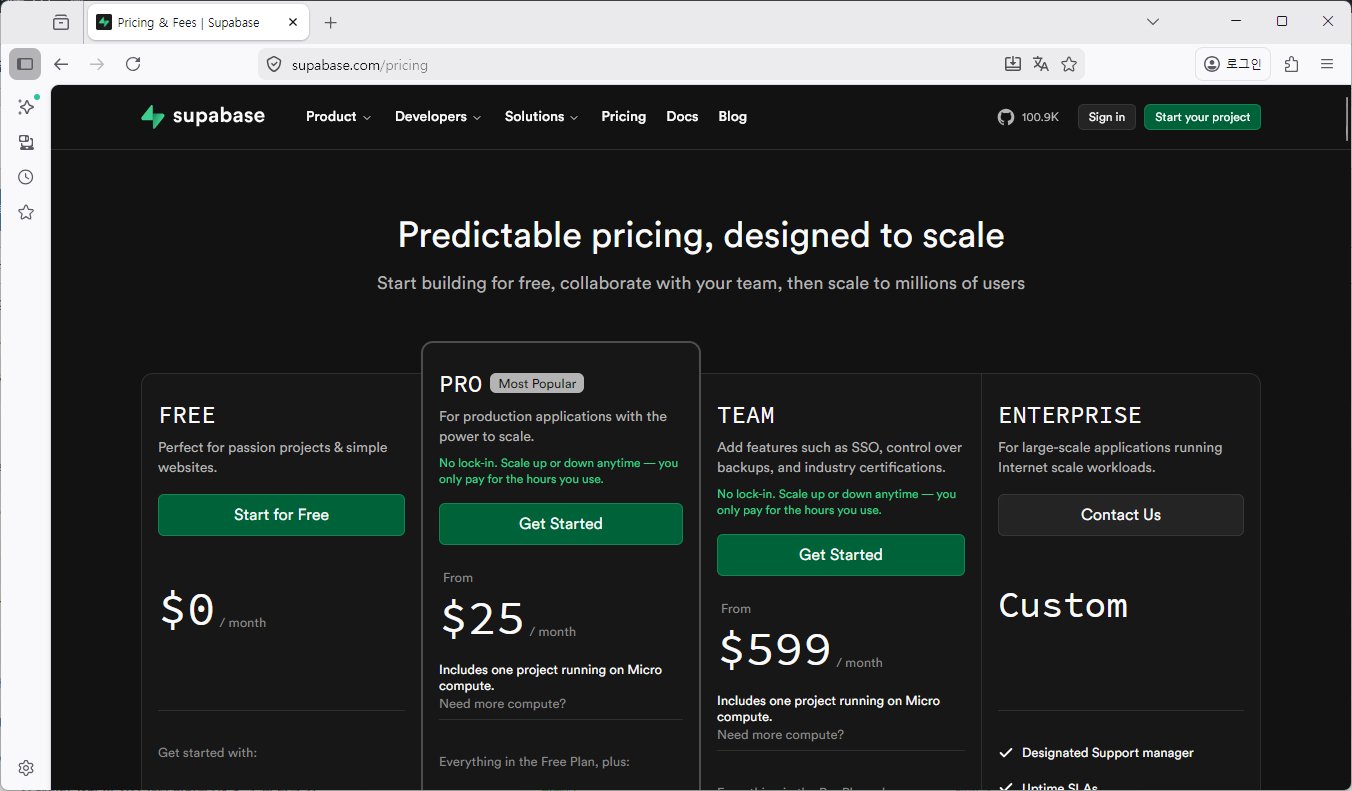The image size is (1352, 791).
Task: Open Need more compute? under Pro plan
Action: pyautogui.click(x=502, y=703)
